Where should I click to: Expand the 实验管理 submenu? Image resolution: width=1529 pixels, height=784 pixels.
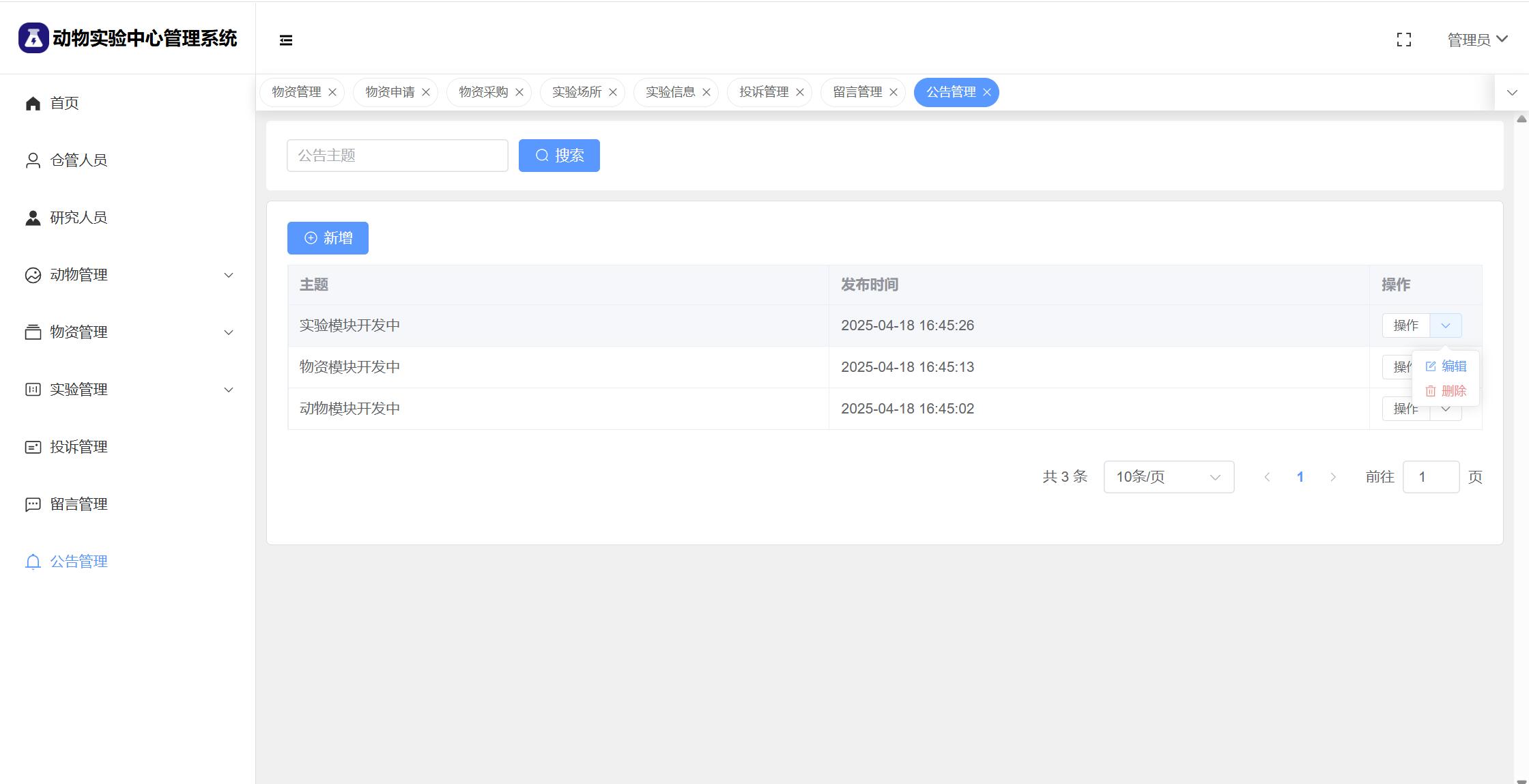229,390
